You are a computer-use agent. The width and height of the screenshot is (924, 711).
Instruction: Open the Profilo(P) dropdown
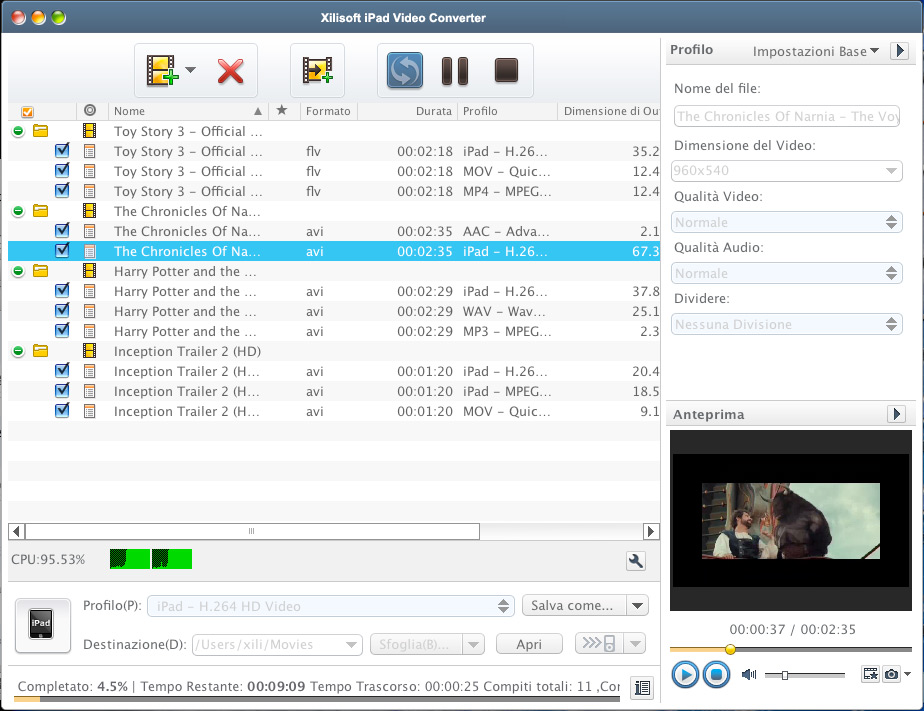pyautogui.click(x=330, y=606)
